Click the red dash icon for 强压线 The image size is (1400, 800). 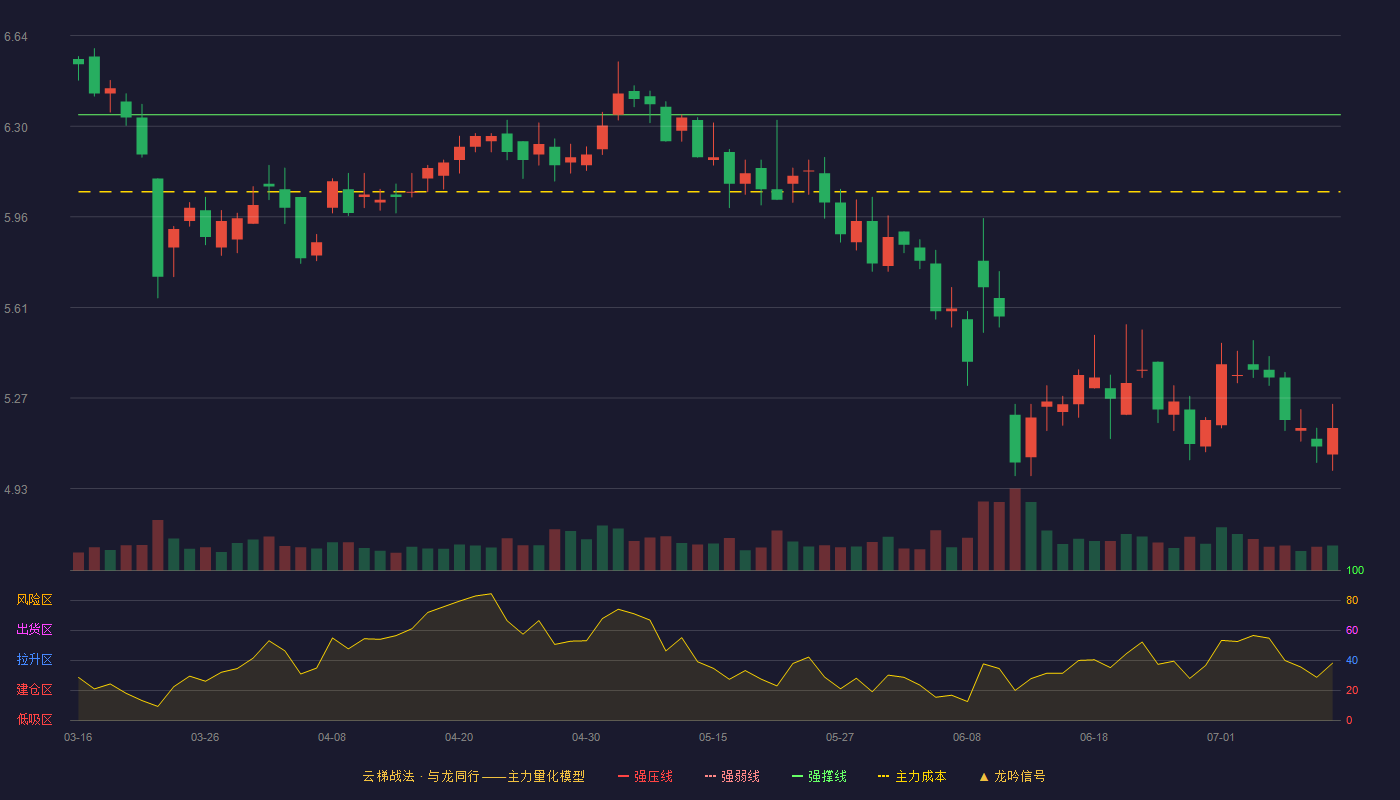tap(623, 776)
